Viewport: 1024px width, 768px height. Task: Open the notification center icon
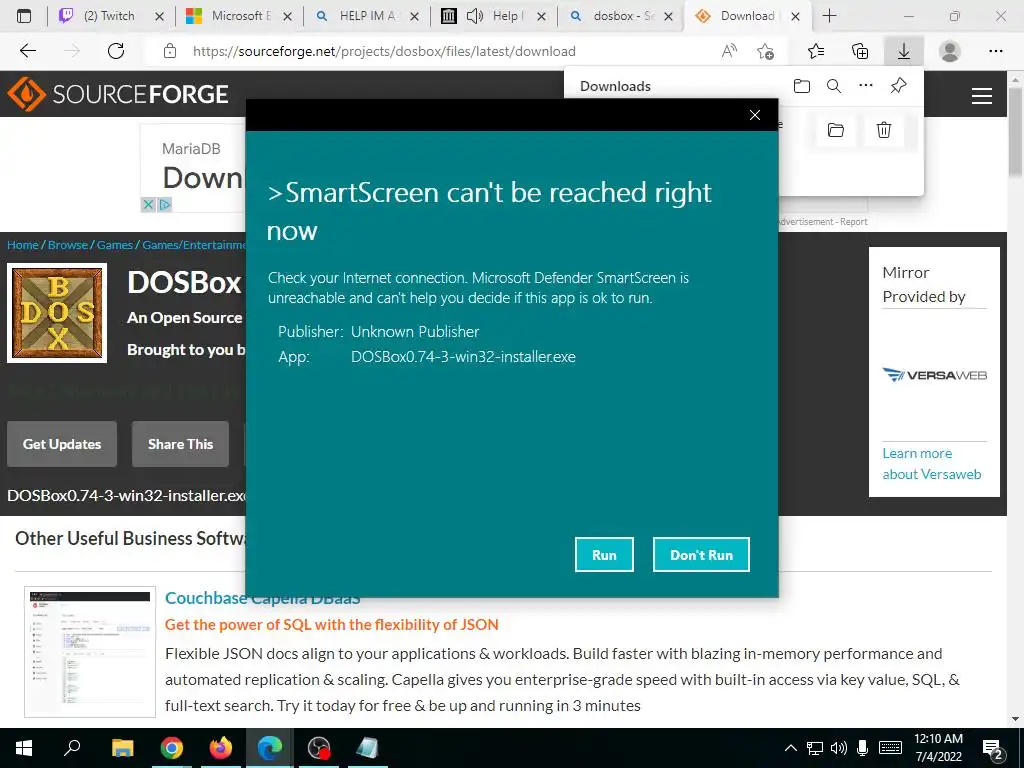(993, 749)
